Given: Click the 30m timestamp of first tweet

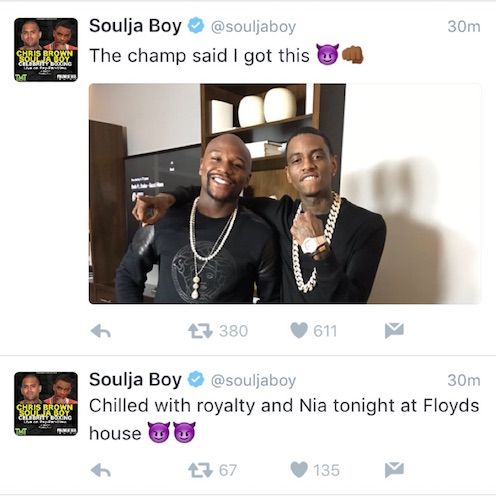Looking at the screenshot, I should point(464,27).
